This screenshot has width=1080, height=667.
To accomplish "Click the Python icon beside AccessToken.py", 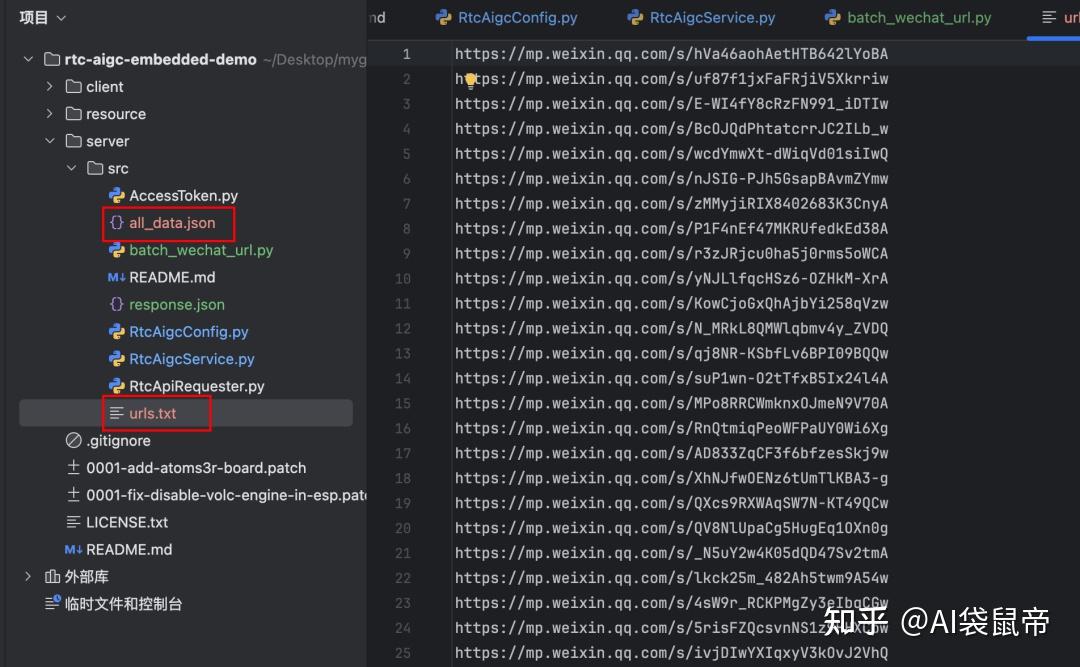I will (116, 196).
